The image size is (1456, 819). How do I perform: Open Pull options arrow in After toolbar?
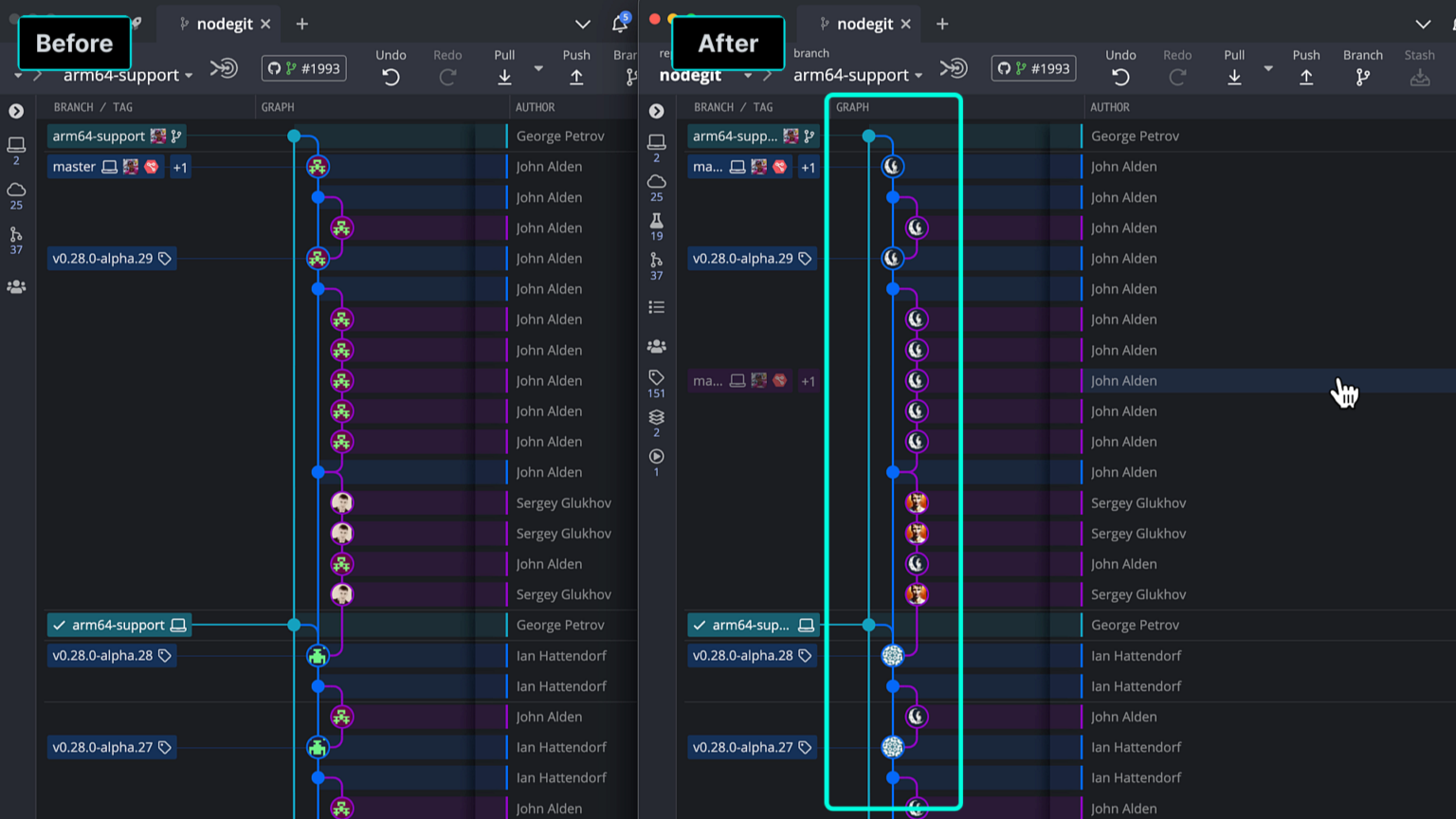click(x=1268, y=68)
